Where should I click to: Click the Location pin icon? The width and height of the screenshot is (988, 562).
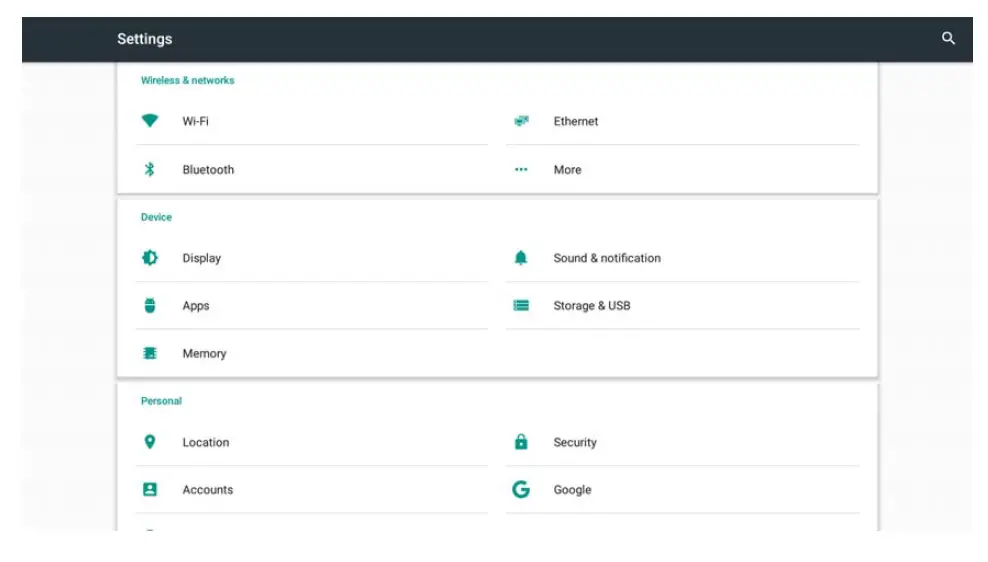pos(150,442)
